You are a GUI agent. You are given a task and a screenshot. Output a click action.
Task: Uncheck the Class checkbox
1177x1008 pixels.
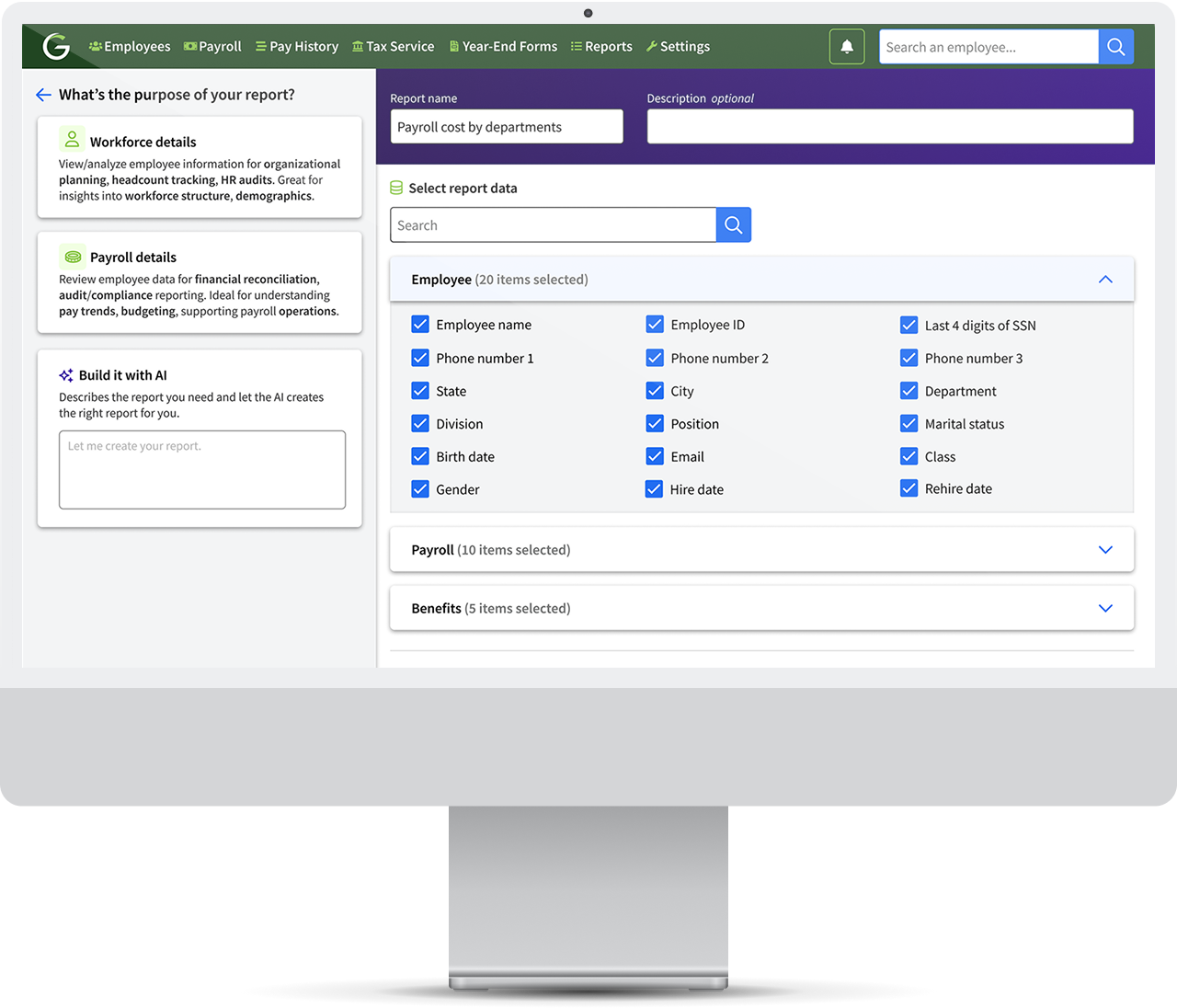908,456
